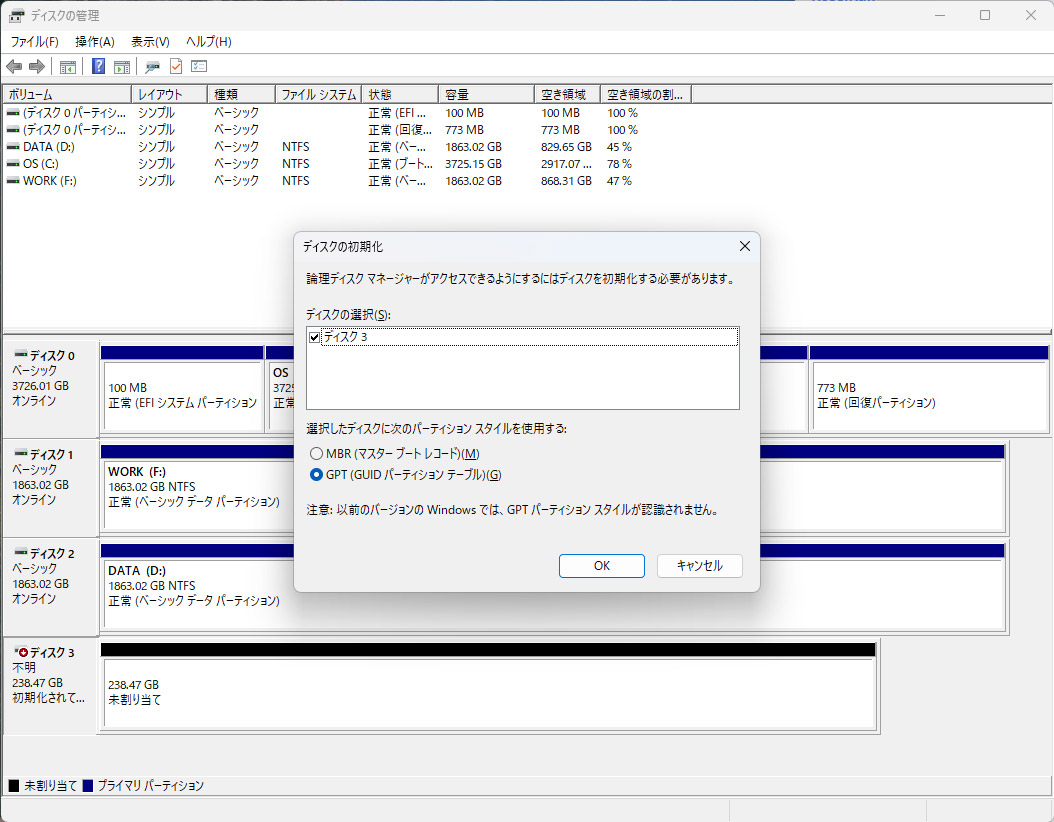
Task: Click the disk properties magnifier icon
Action: click(152, 66)
